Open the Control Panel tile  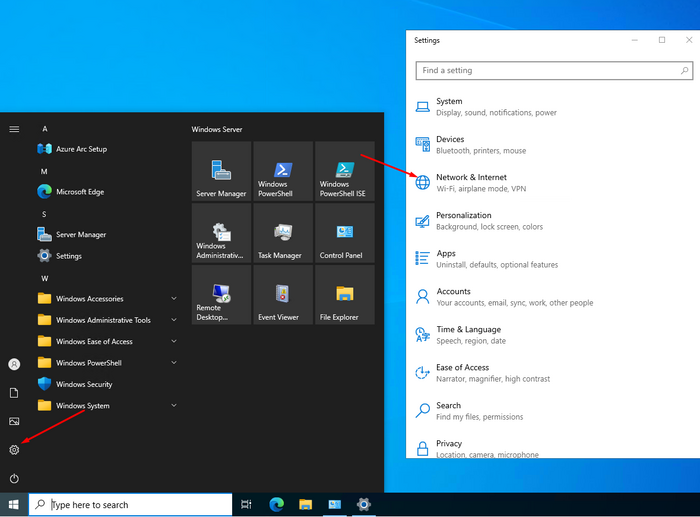pyautogui.click(x=345, y=233)
